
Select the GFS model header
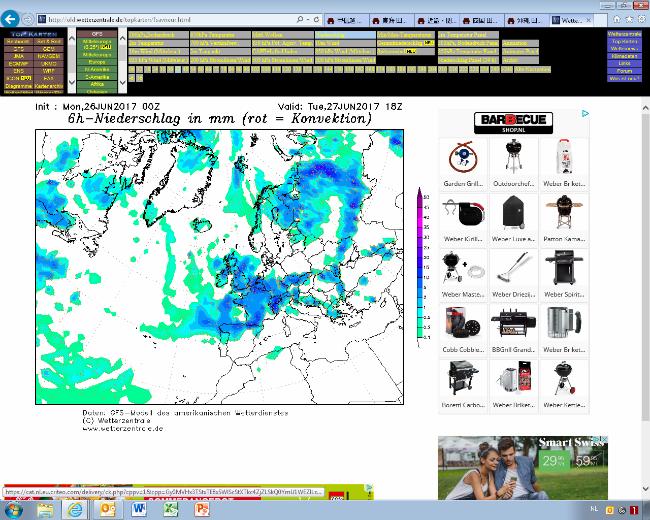[x=97, y=34]
